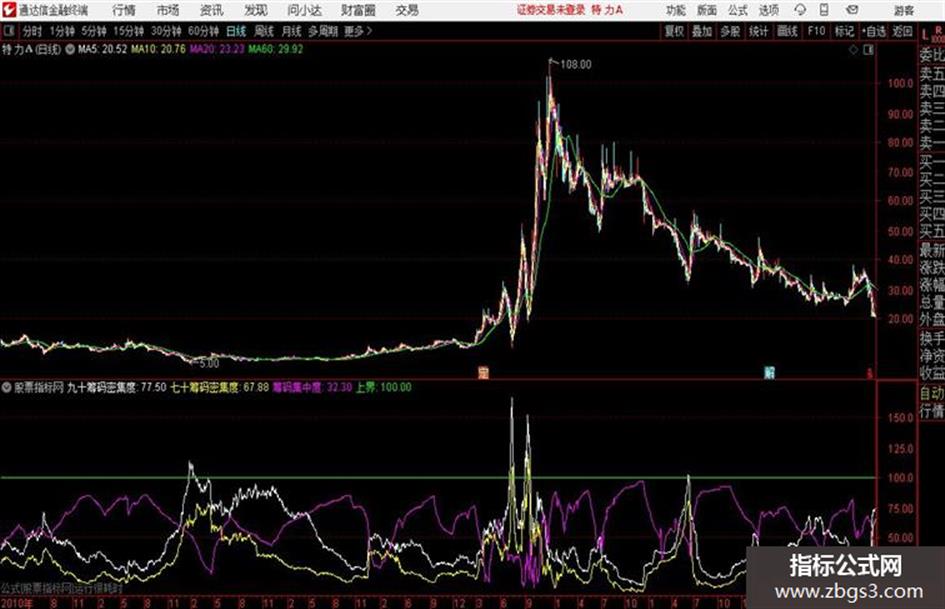945x609 pixels.
Task: Open the 公式 menu
Action: [738, 10]
